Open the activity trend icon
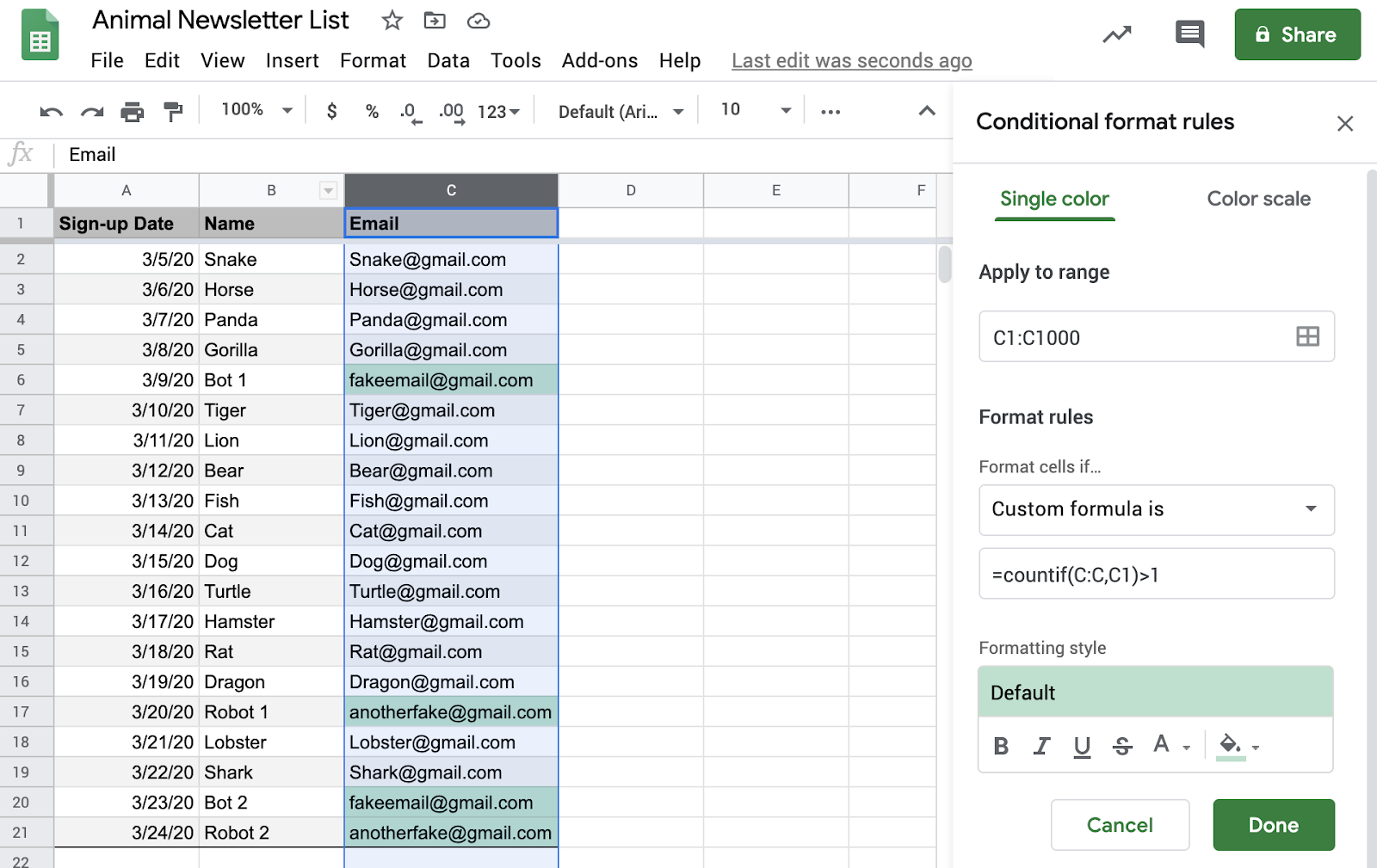 (1117, 34)
